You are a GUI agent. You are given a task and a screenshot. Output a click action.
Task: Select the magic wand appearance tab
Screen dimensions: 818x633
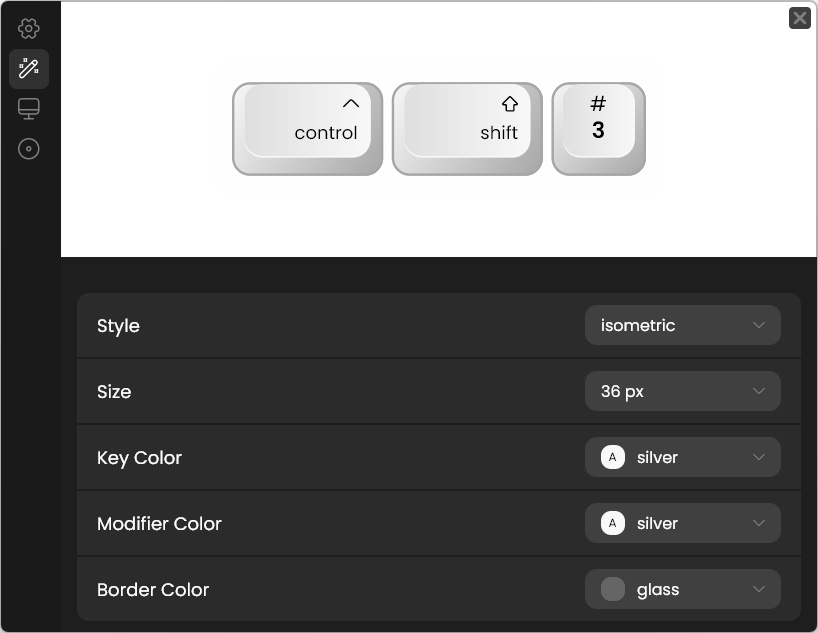[x=29, y=68]
